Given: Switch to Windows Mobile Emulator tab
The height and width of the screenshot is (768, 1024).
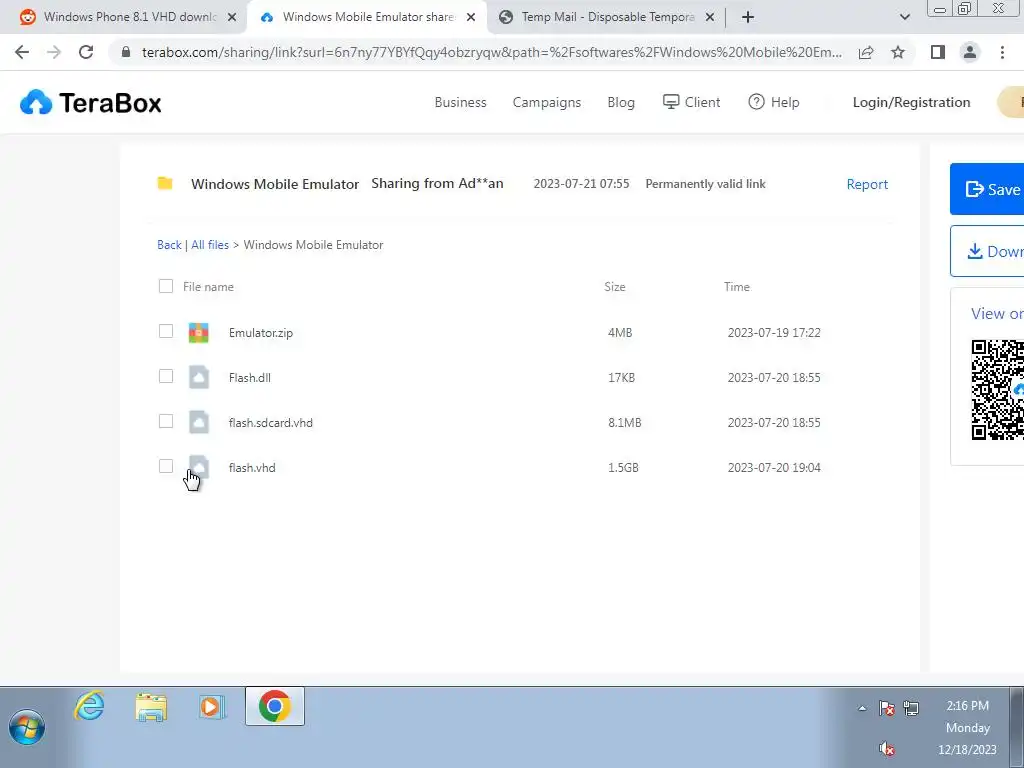Looking at the screenshot, I should [x=368, y=18].
